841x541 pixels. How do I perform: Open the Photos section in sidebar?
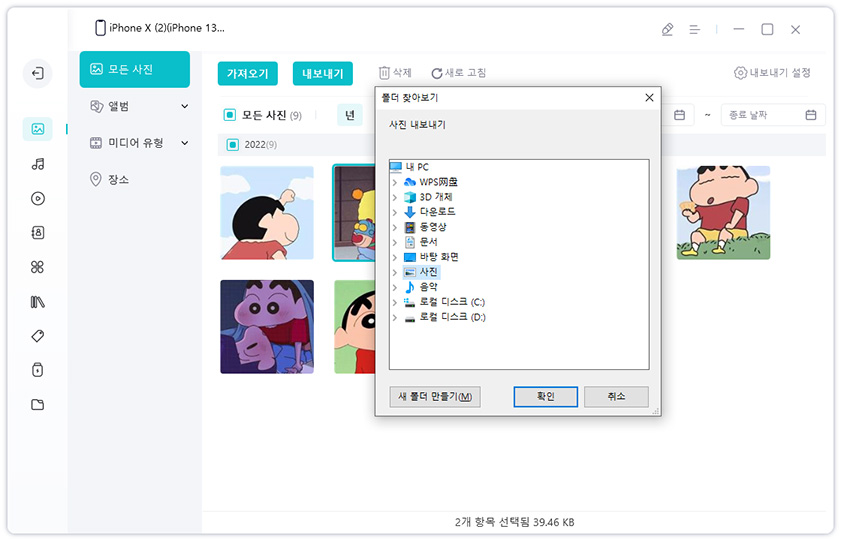pos(38,129)
